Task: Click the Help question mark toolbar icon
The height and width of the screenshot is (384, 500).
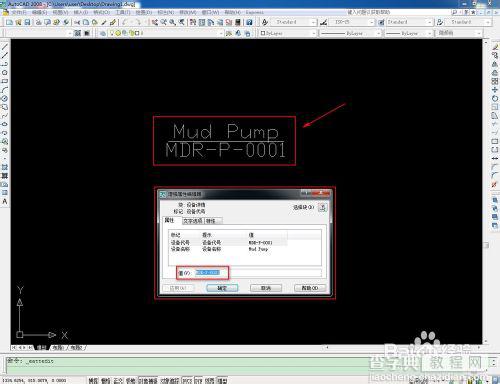Action: tap(249, 22)
